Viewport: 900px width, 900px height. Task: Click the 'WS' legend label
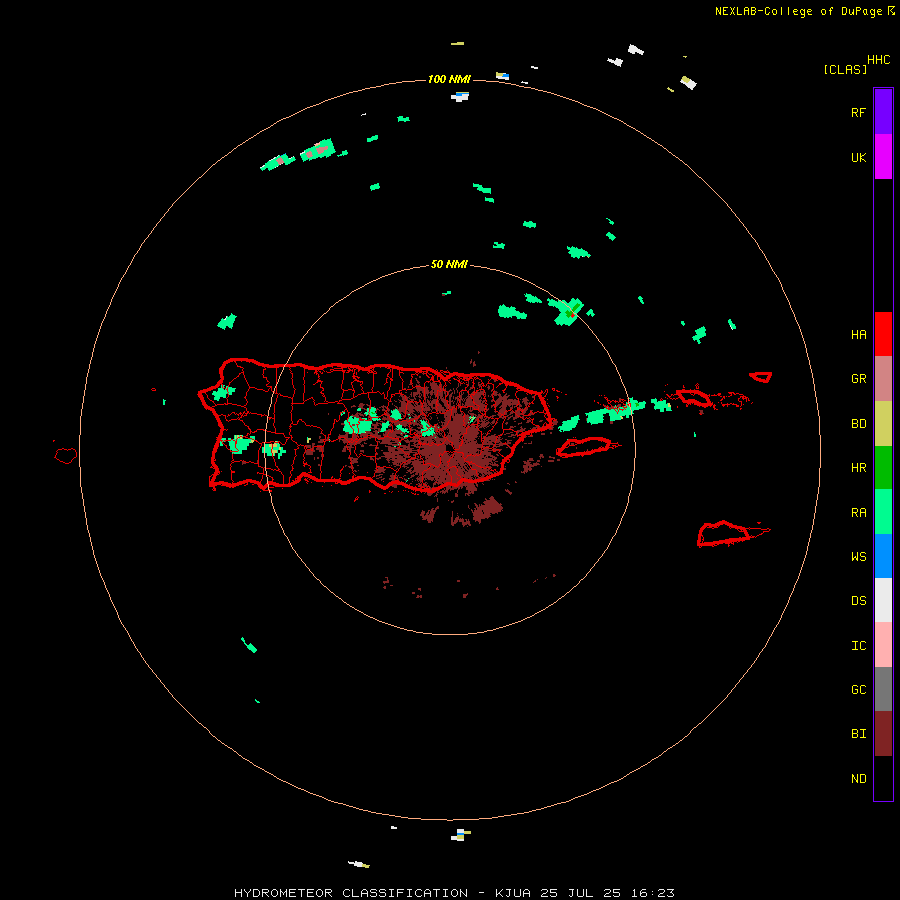tap(858, 556)
